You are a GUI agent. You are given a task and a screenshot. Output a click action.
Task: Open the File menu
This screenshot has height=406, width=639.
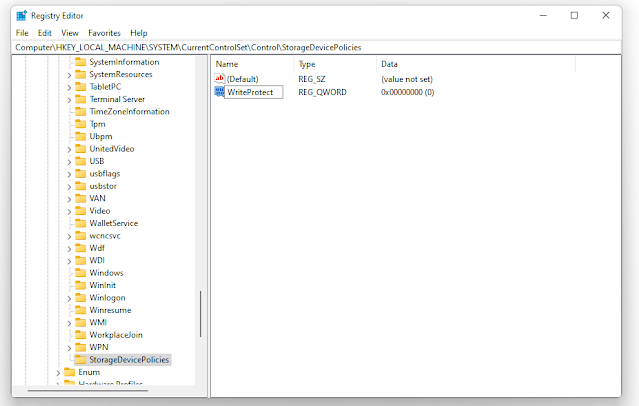(x=22, y=33)
